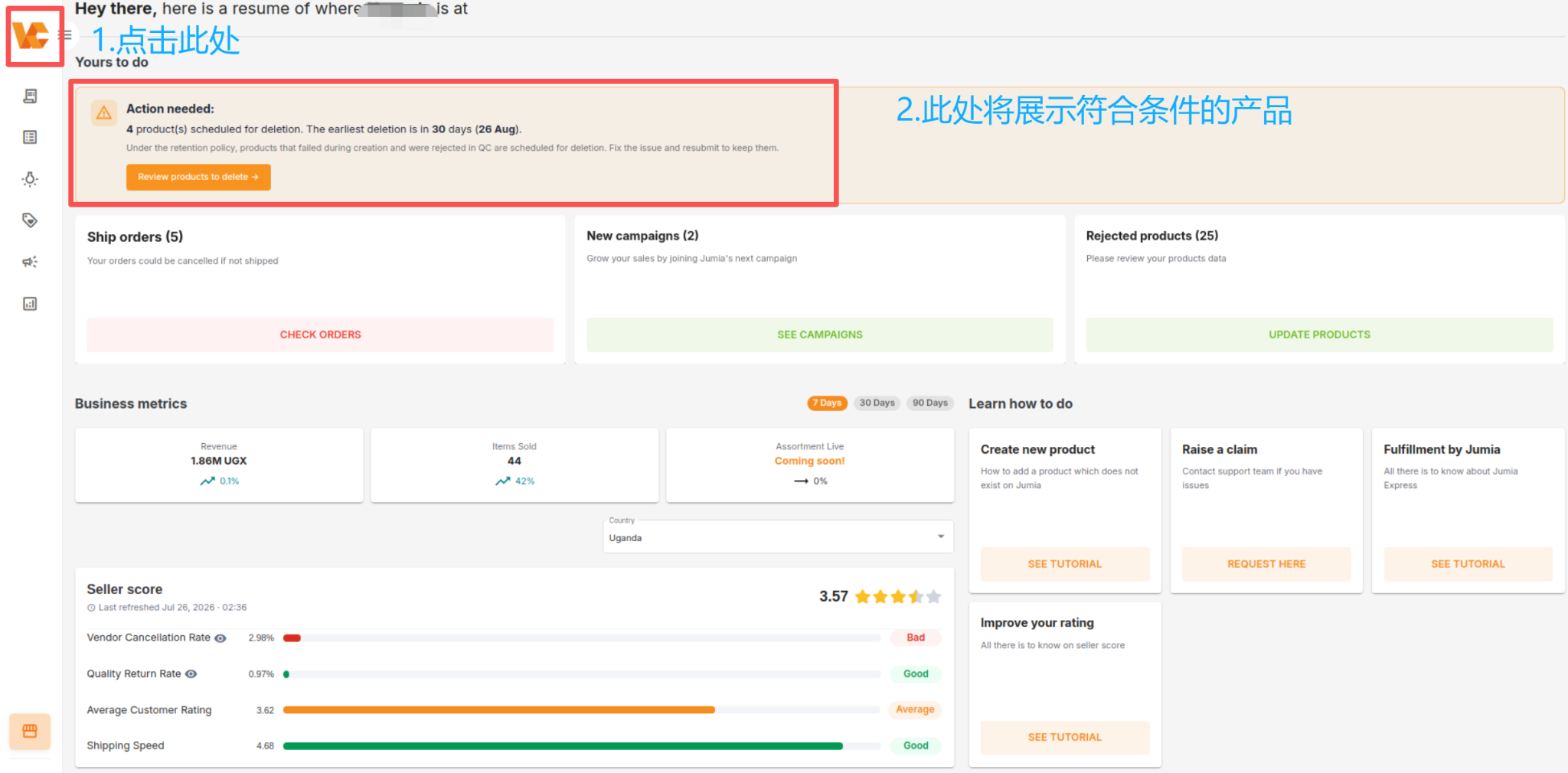
Task: Open SEE TUTORIAL under Improve your rating
Action: point(1065,737)
